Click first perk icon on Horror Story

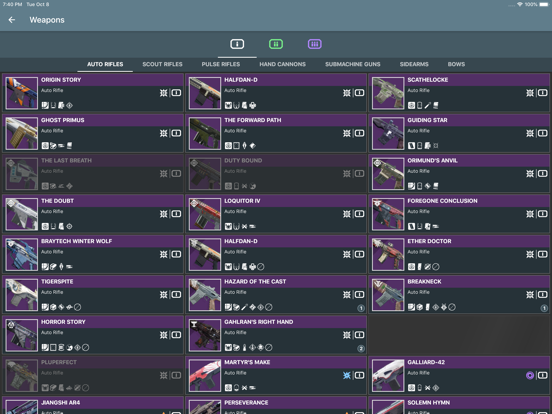pyautogui.click(x=45, y=347)
